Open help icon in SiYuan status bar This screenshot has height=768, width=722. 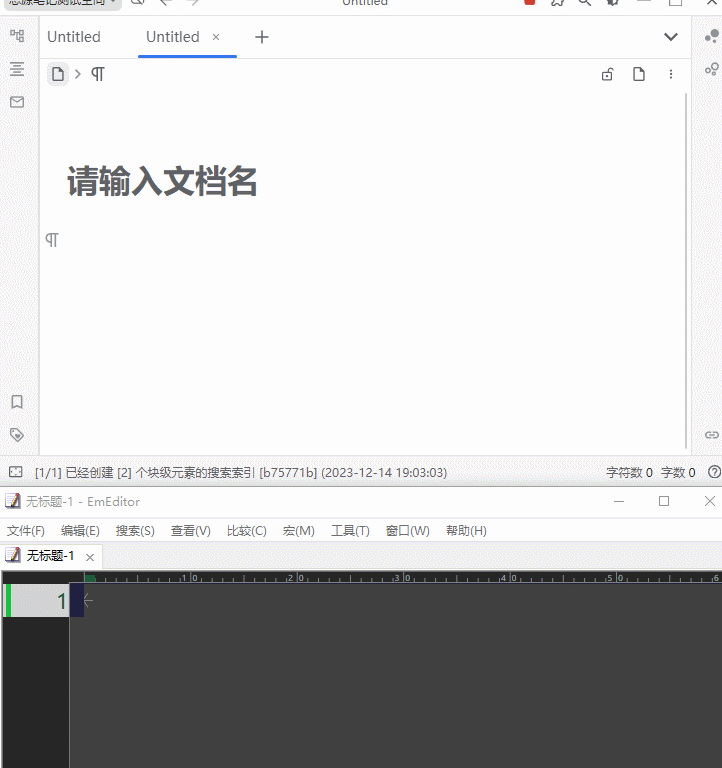point(714,472)
